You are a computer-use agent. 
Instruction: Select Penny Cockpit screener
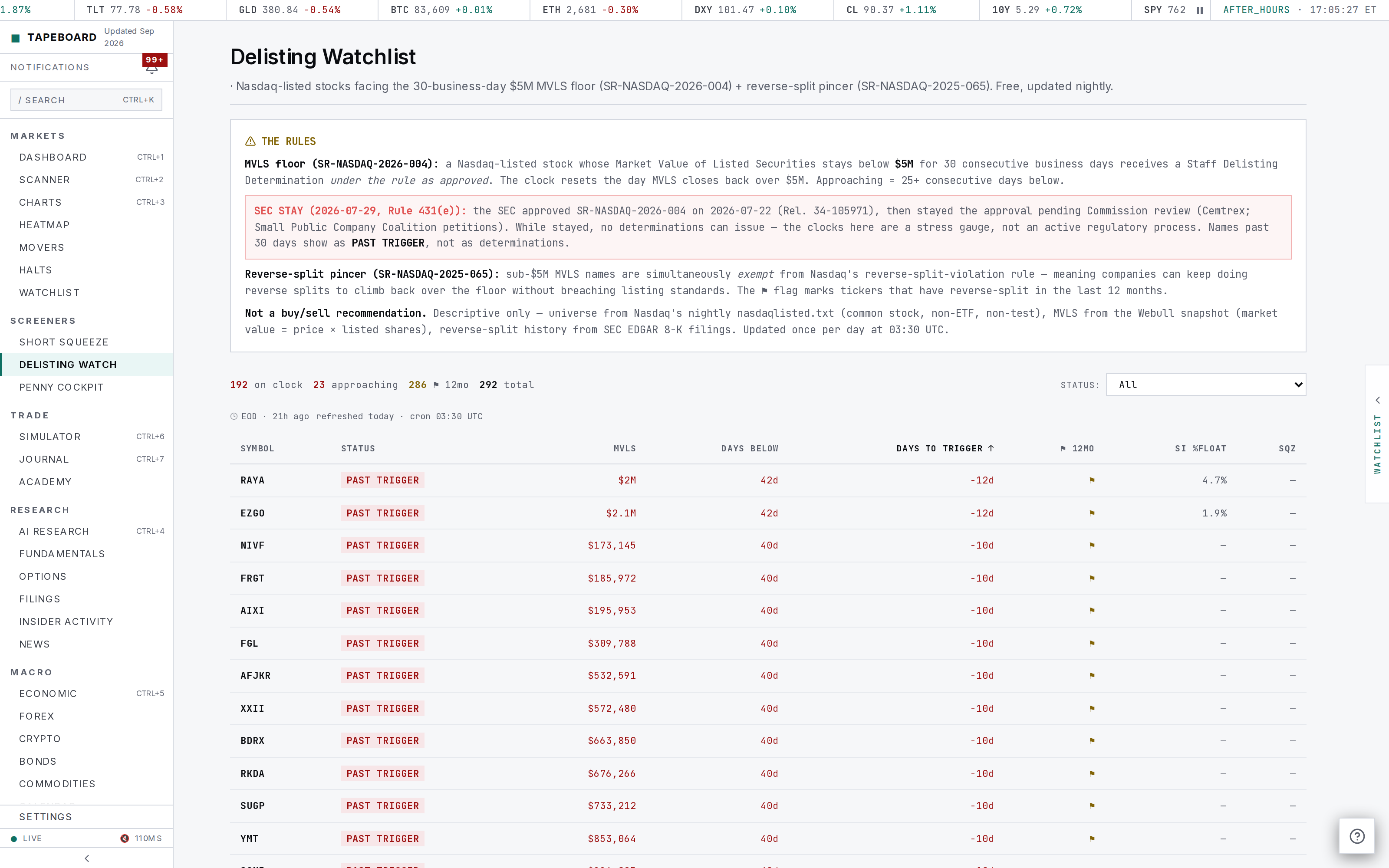tap(87, 388)
